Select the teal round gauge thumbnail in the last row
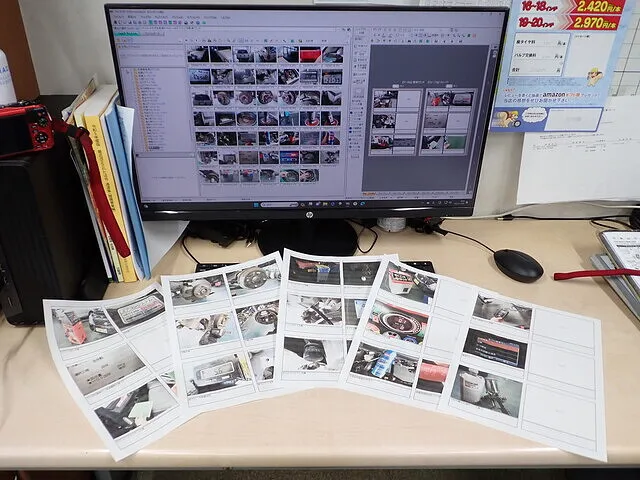Viewport: 640px width, 480px height. (x=289, y=176)
